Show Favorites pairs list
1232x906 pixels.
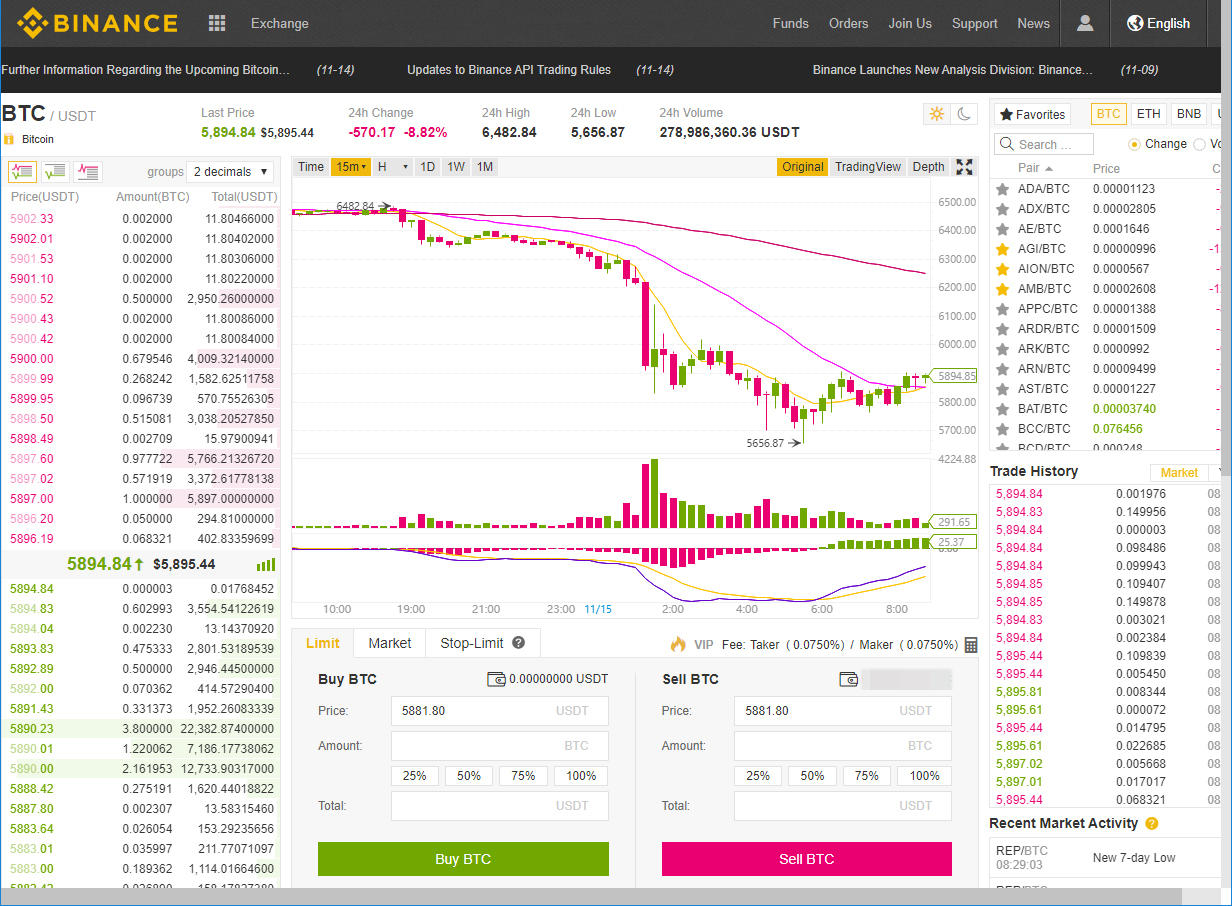coord(1032,114)
